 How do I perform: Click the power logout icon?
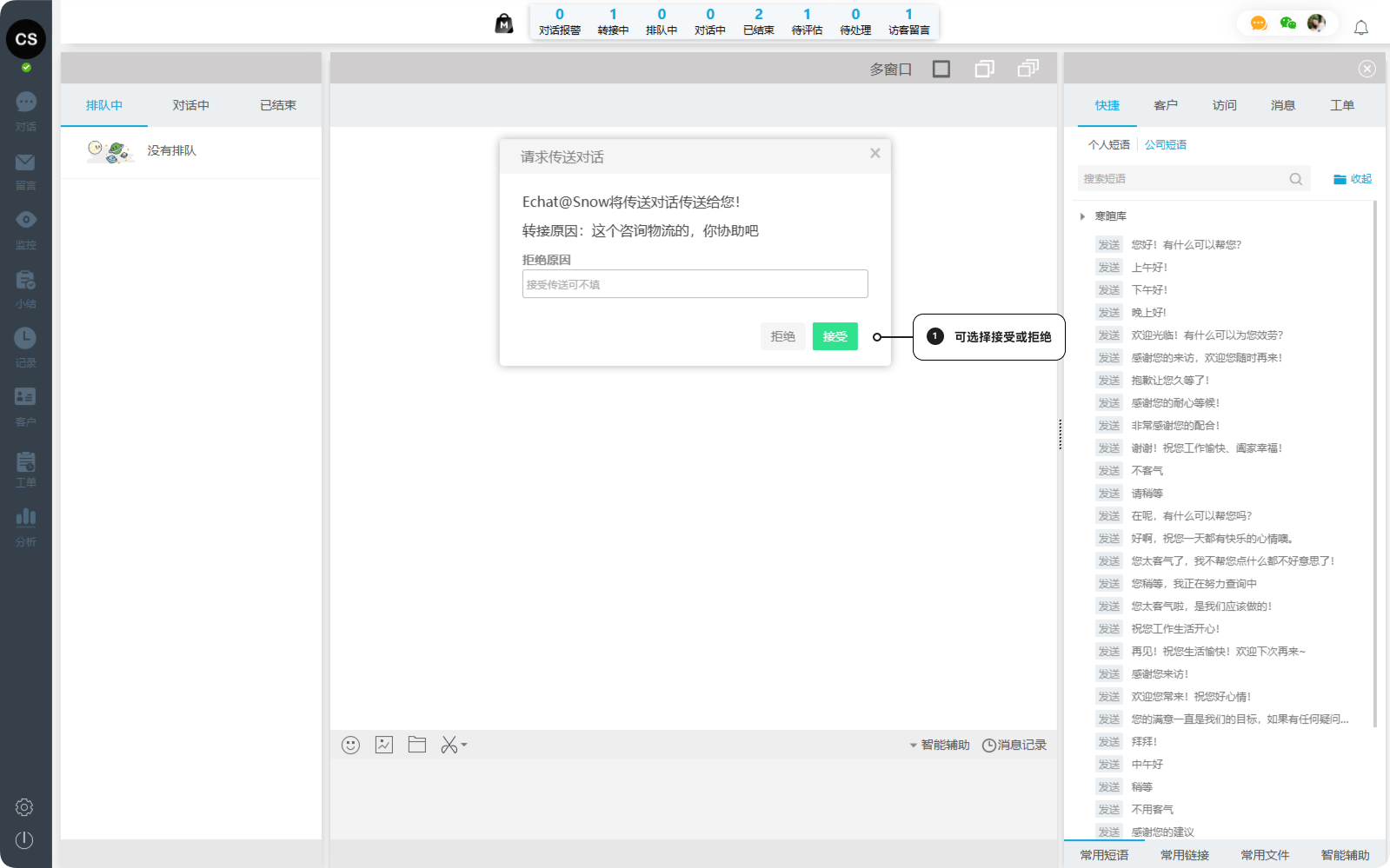tap(24, 840)
